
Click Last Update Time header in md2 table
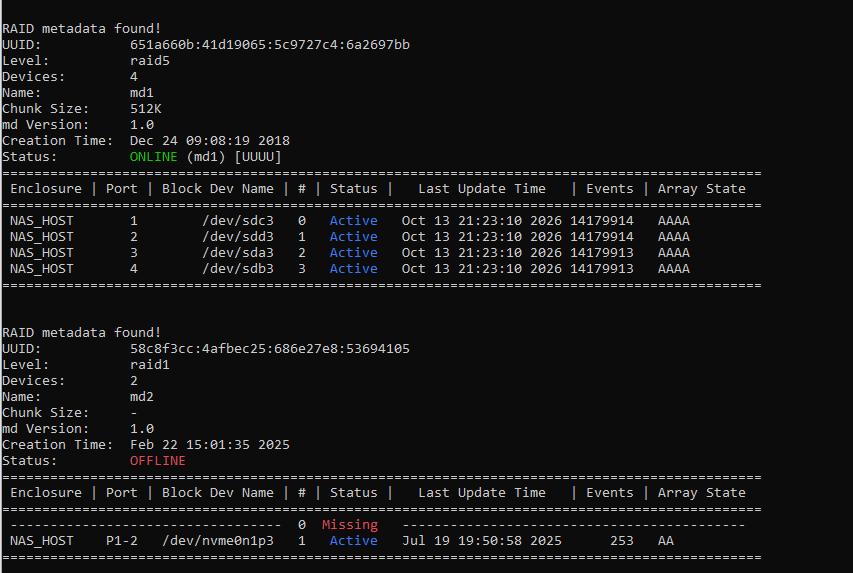pos(481,492)
